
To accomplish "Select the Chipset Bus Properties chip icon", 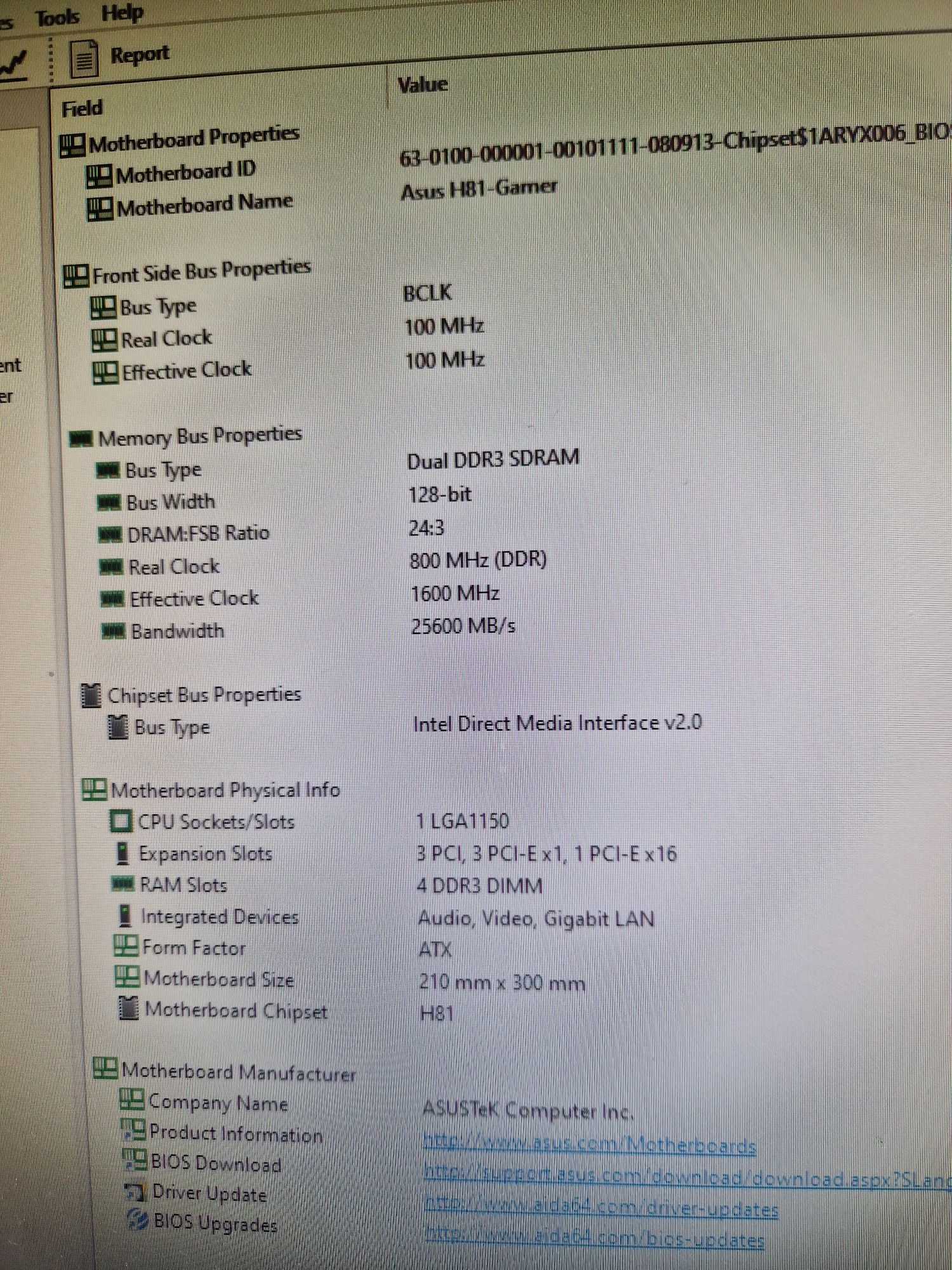I will point(91,696).
